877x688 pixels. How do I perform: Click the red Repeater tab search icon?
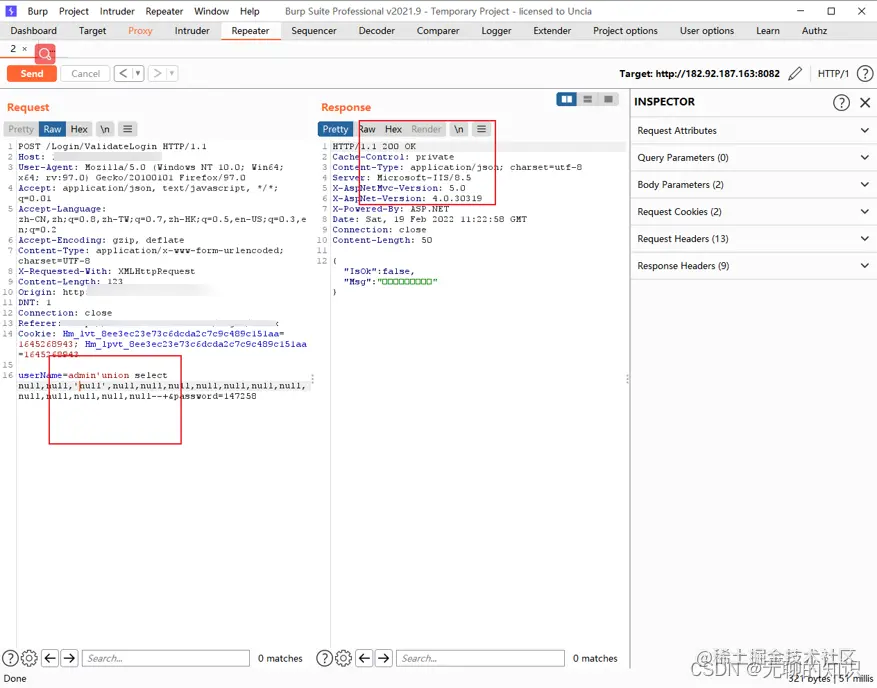click(x=45, y=54)
